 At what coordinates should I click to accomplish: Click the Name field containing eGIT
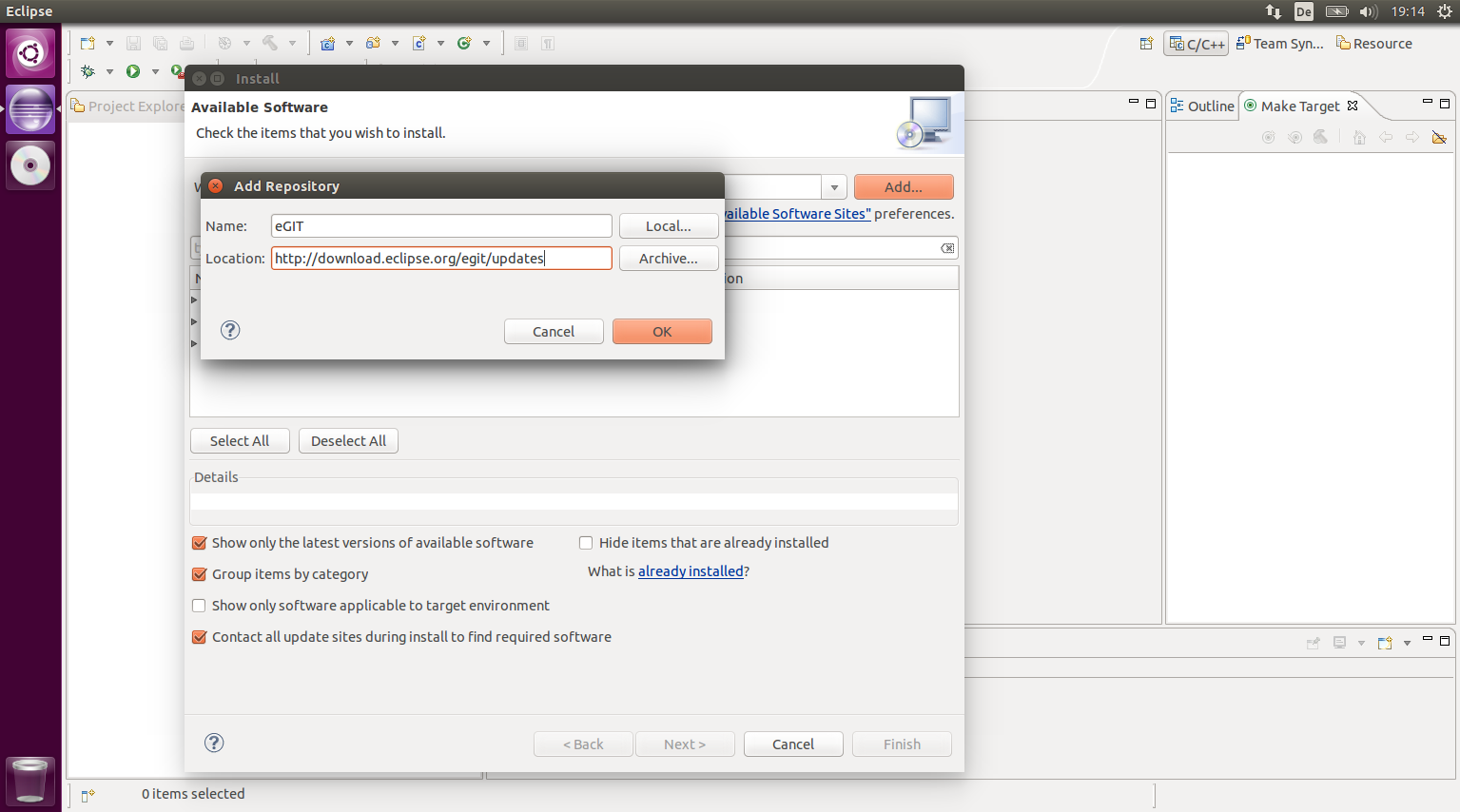441,226
